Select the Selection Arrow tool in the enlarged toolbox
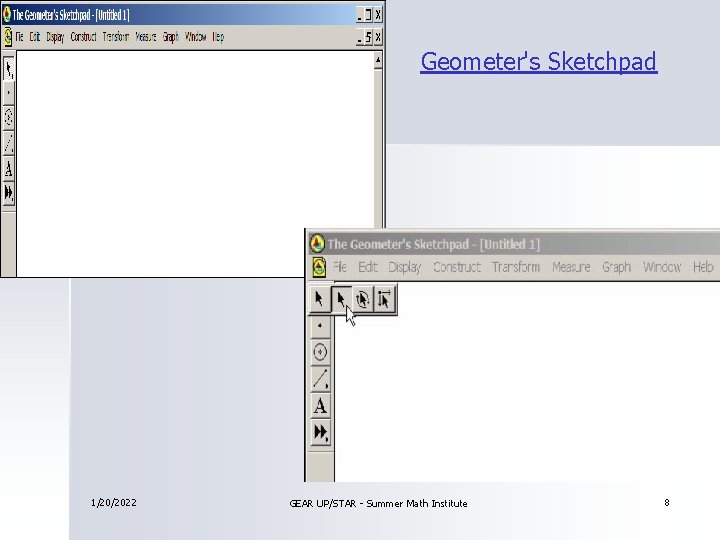The width and height of the screenshot is (720, 540). (x=320, y=299)
